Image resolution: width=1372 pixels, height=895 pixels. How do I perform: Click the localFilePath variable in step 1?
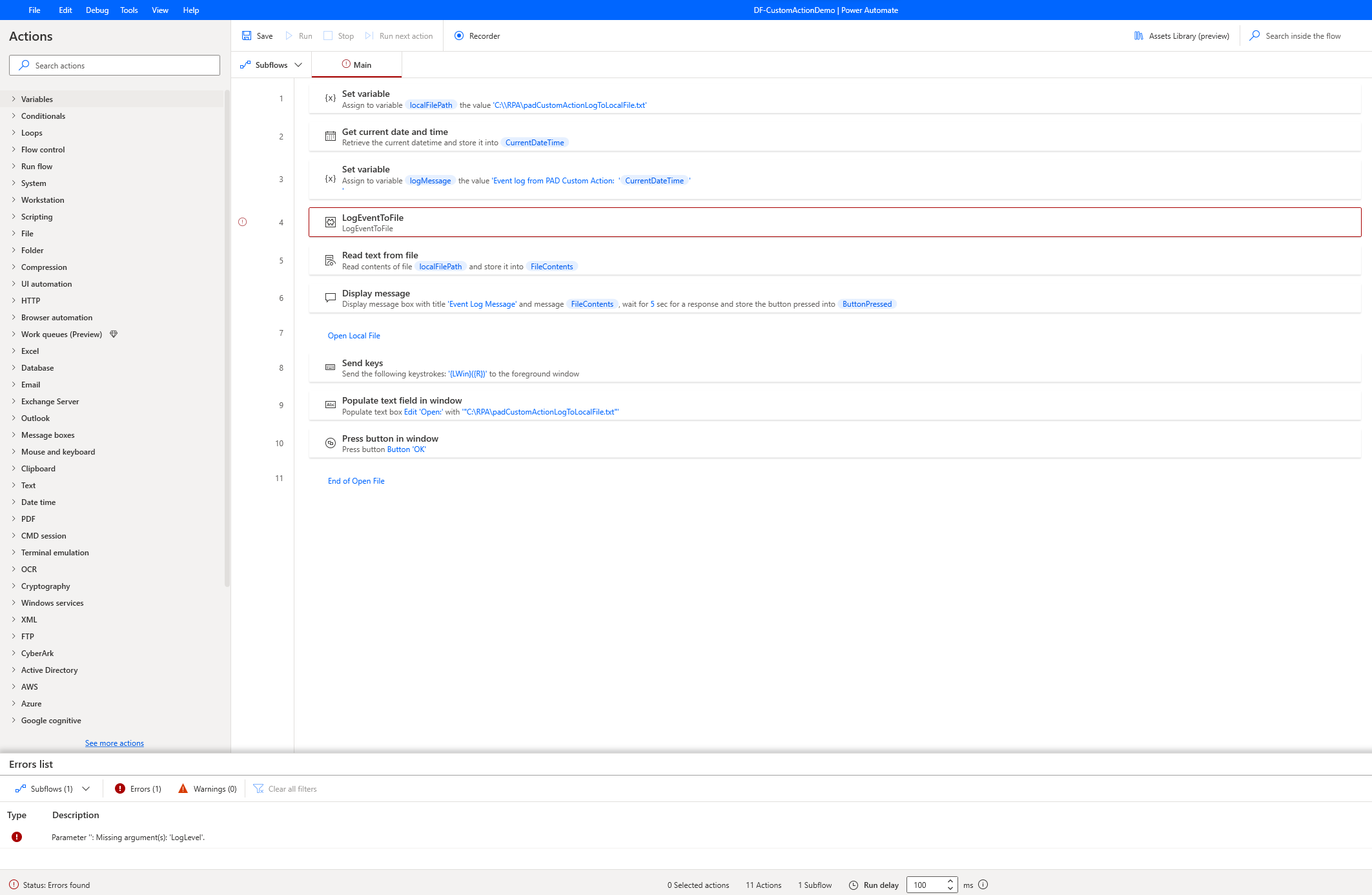pos(431,105)
